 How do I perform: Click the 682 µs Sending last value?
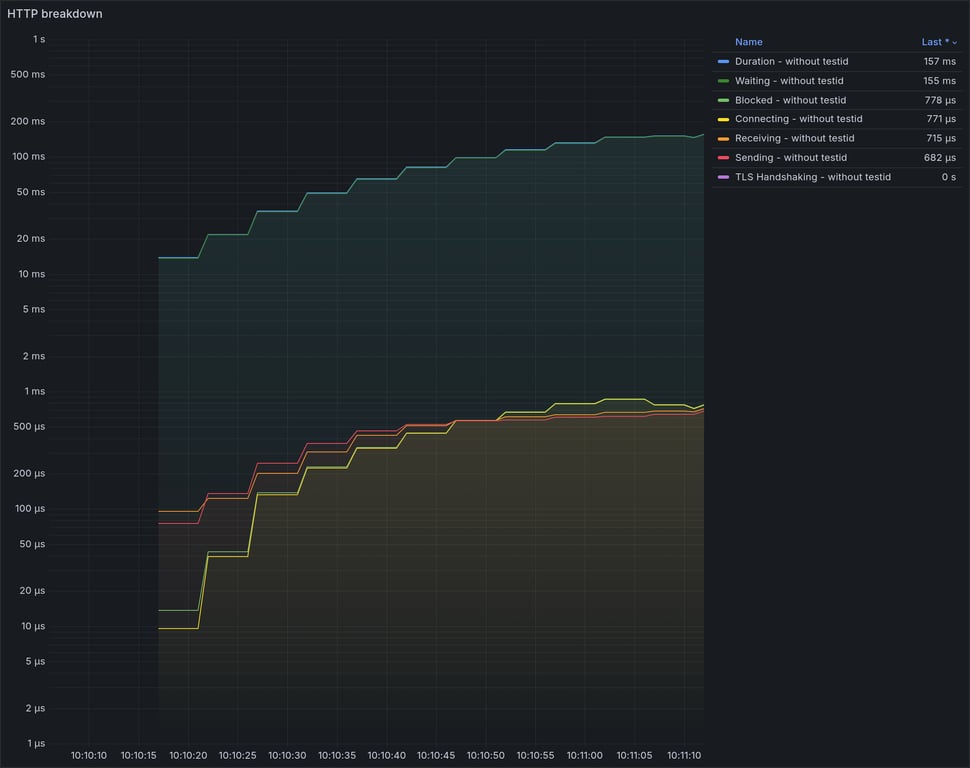(x=939, y=157)
